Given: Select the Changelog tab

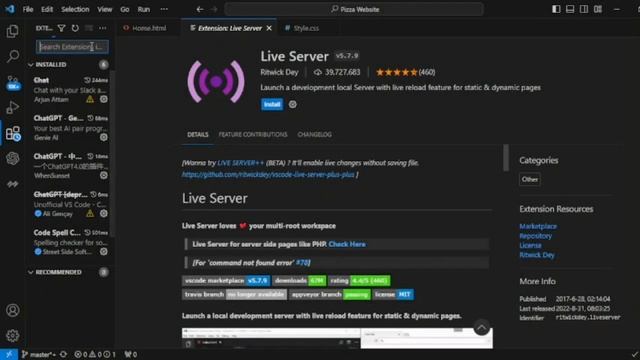Looking at the screenshot, I should pos(314,135).
